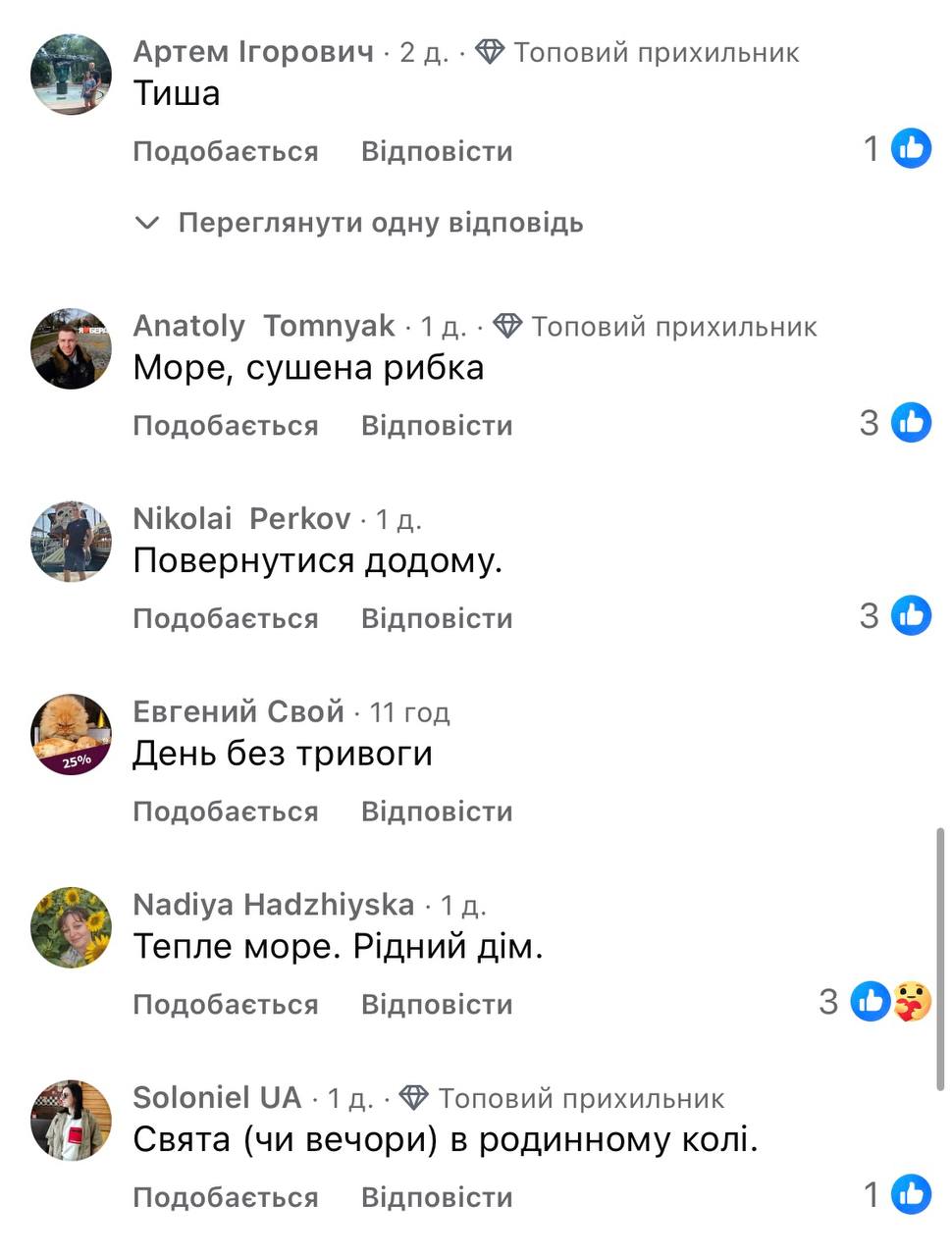Open Nadiya Hadzhiyska's sunflower profile picture
952x1256 pixels.
[72, 927]
